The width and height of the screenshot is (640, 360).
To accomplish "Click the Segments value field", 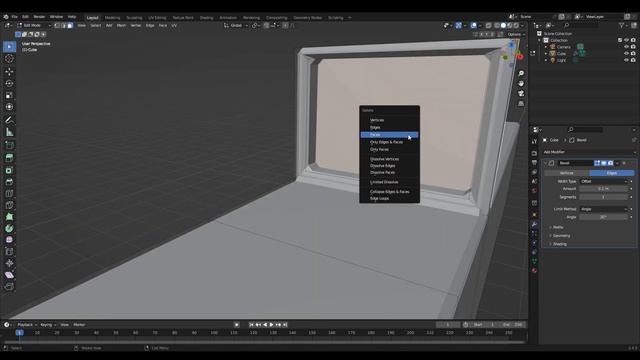I will (604, 197).
